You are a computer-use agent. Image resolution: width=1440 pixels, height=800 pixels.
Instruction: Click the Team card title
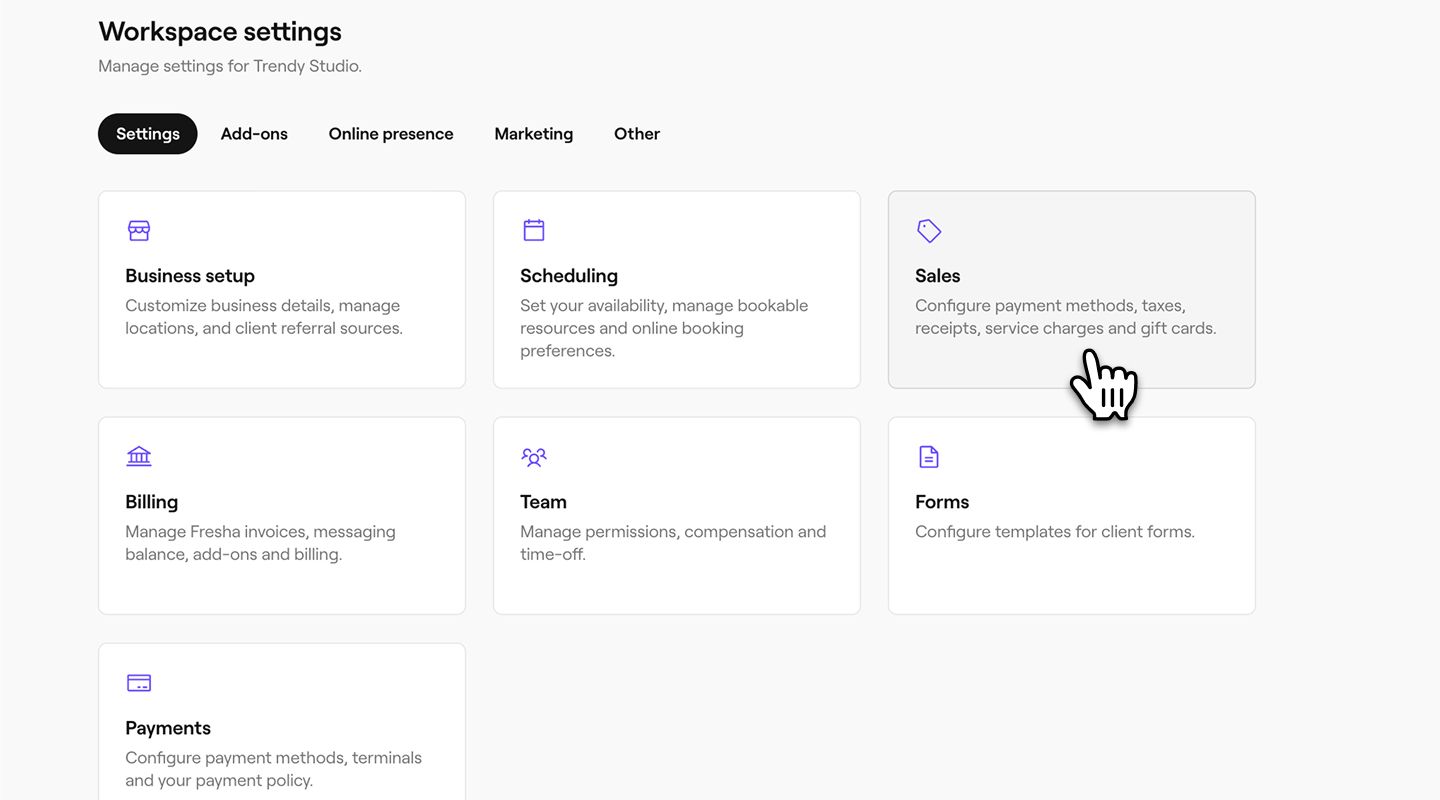coord(543,502)
